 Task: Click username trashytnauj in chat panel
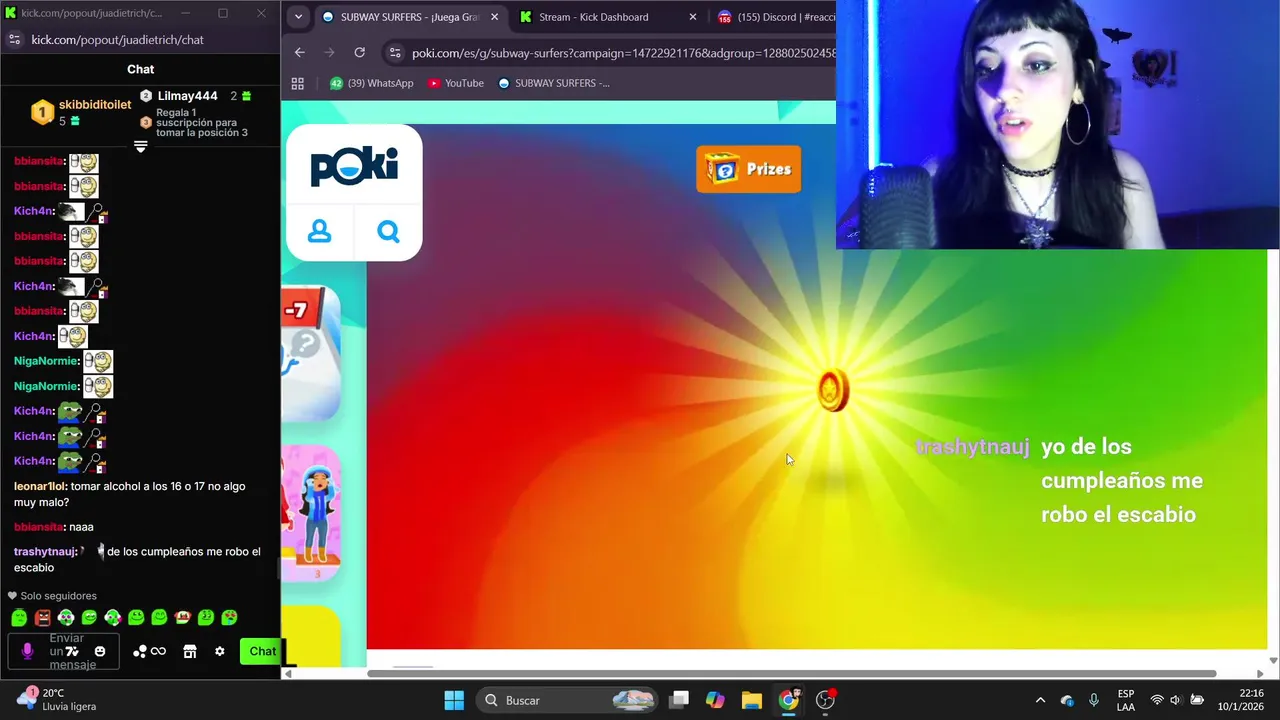pos(45,551)
